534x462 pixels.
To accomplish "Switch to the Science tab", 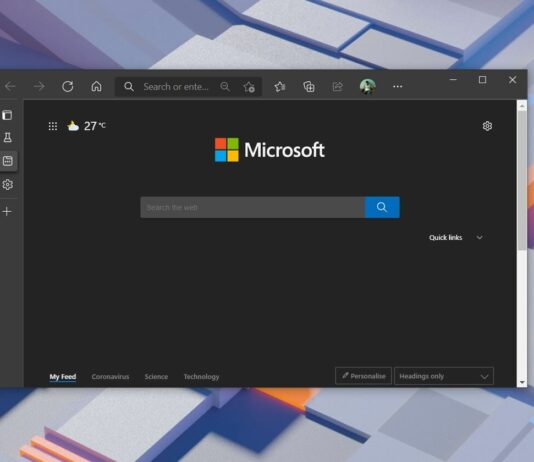I will (156, 377).
